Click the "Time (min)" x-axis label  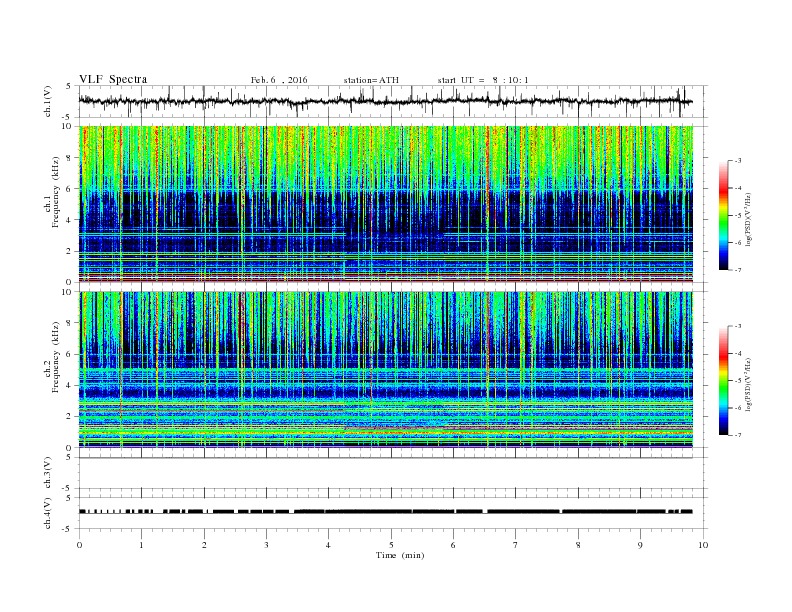click(x=400, y=555)
